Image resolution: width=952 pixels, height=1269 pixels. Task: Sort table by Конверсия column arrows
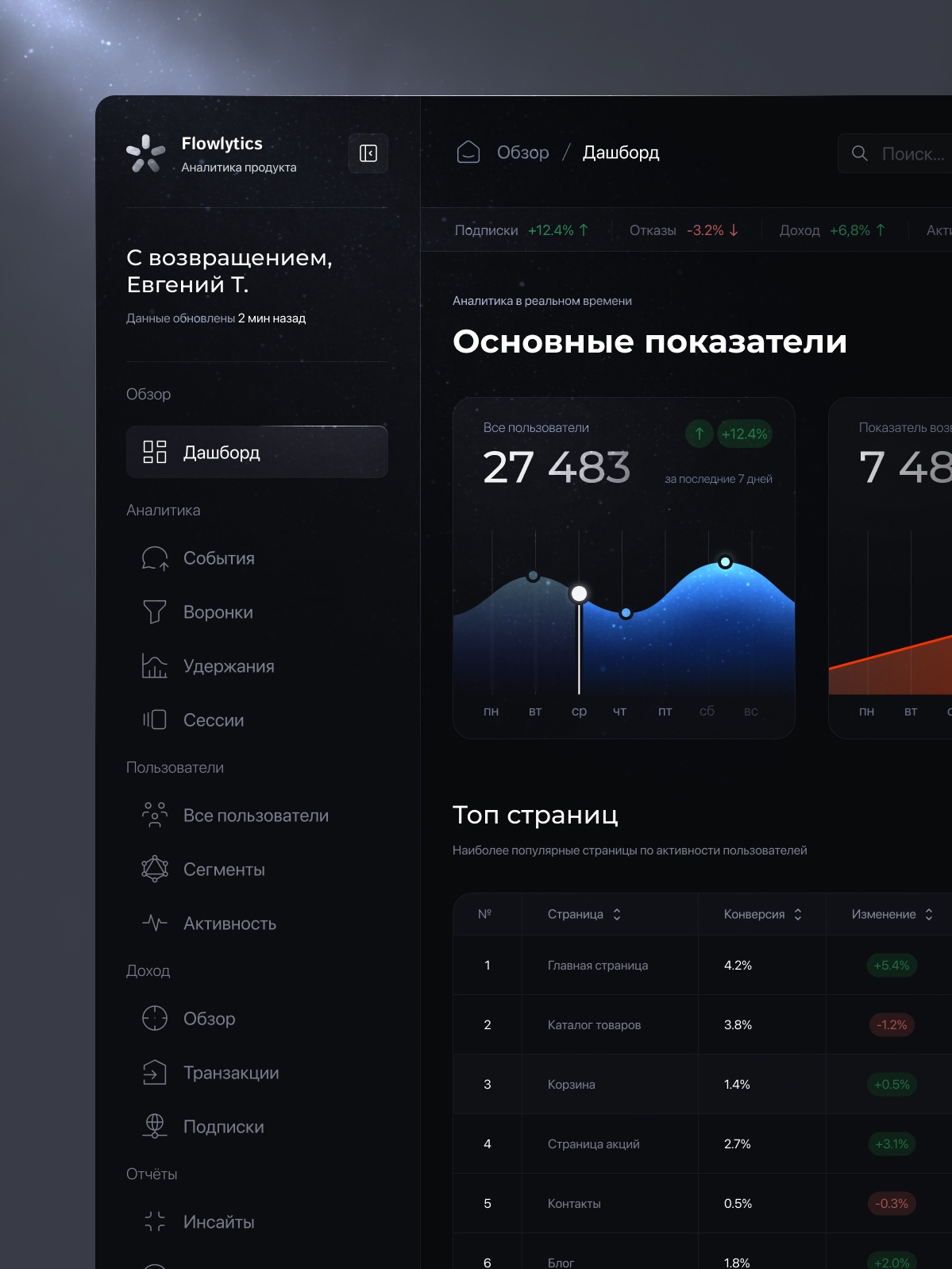click(798, 915)
